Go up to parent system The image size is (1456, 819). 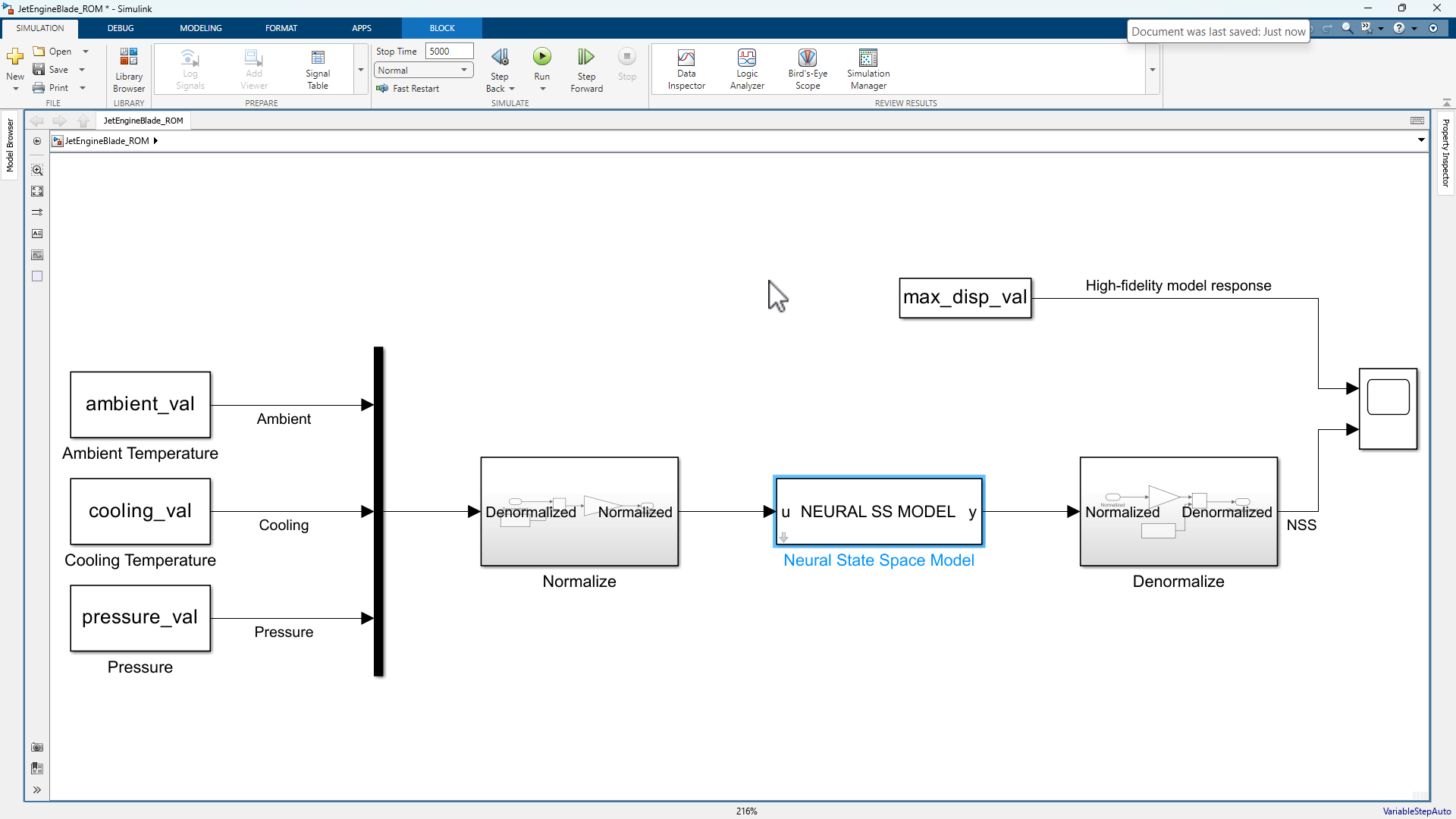point(83,121)
